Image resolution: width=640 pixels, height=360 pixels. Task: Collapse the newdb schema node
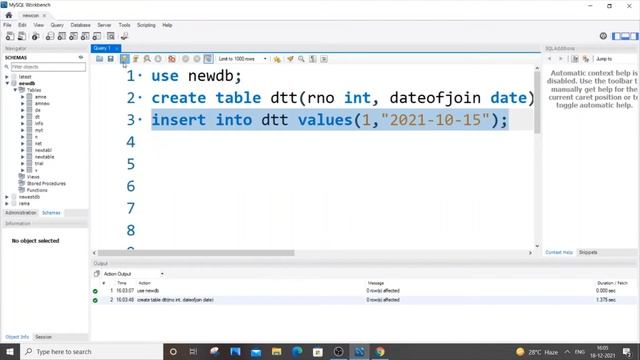point(7,83)
